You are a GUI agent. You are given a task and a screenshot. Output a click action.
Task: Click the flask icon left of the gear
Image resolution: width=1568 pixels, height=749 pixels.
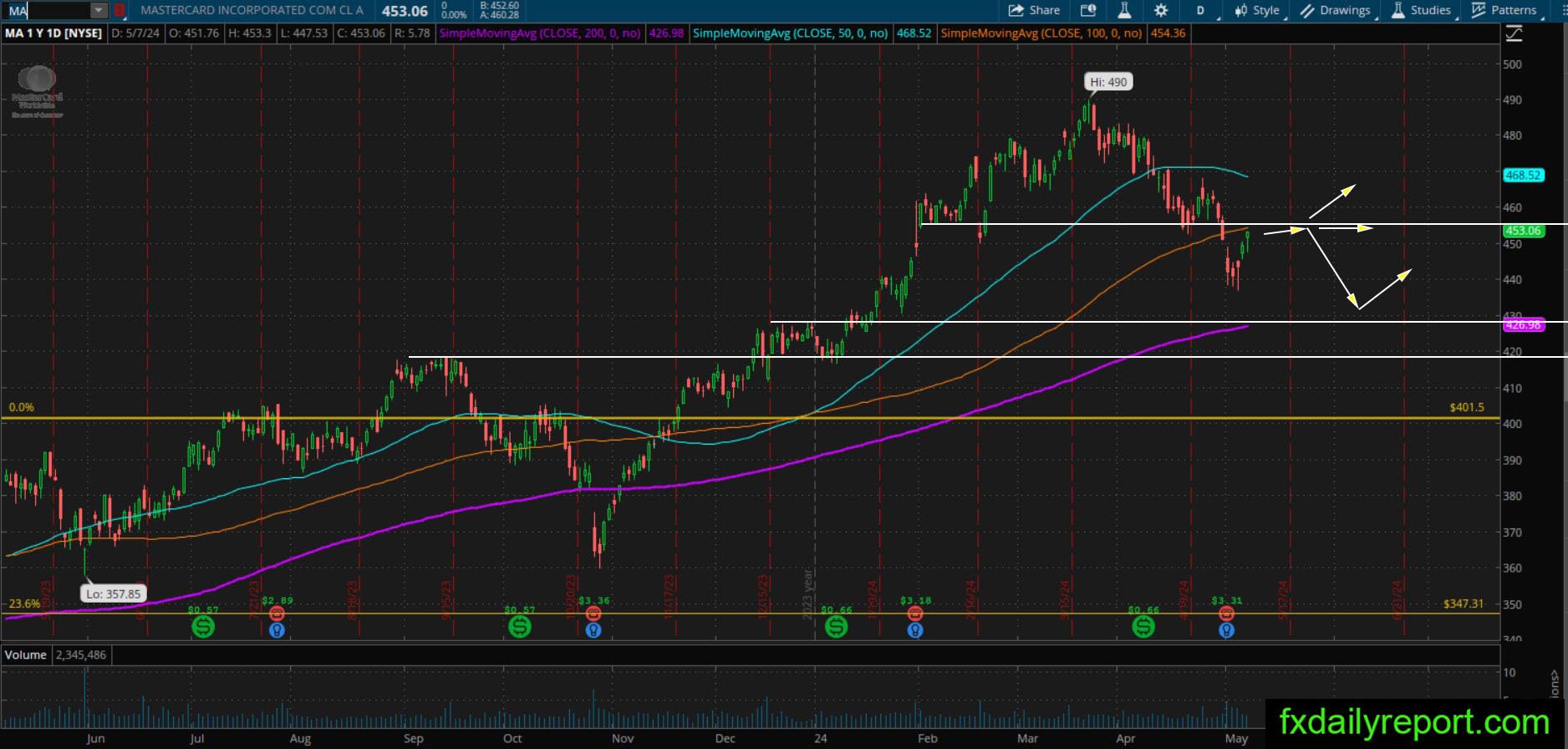pos(1124,10)
